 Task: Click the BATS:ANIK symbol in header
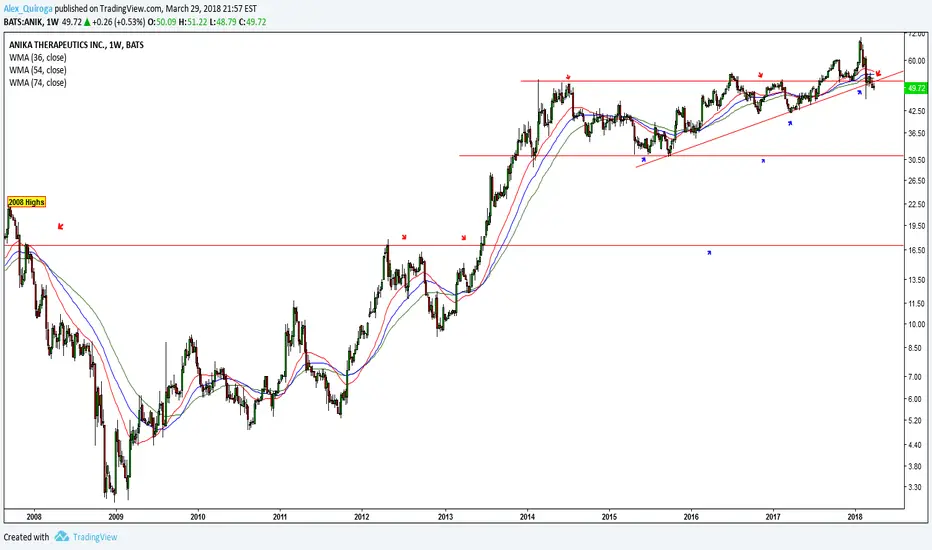[x=23, y=22]
